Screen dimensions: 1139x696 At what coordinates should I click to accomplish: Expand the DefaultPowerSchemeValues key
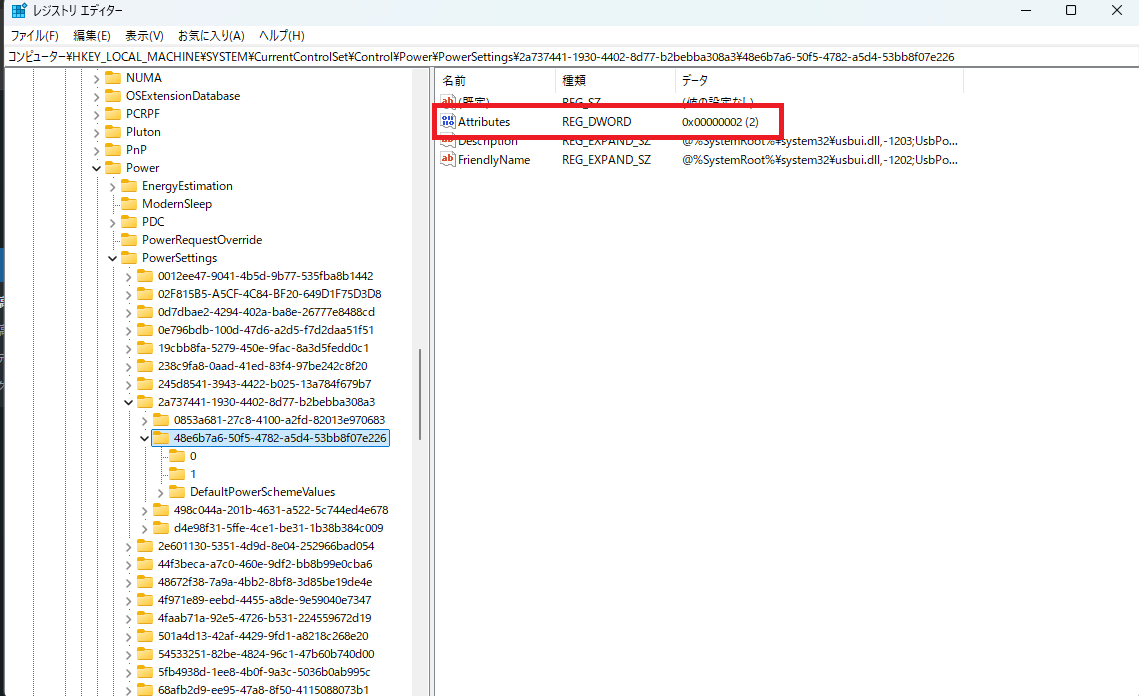(160, 492)
